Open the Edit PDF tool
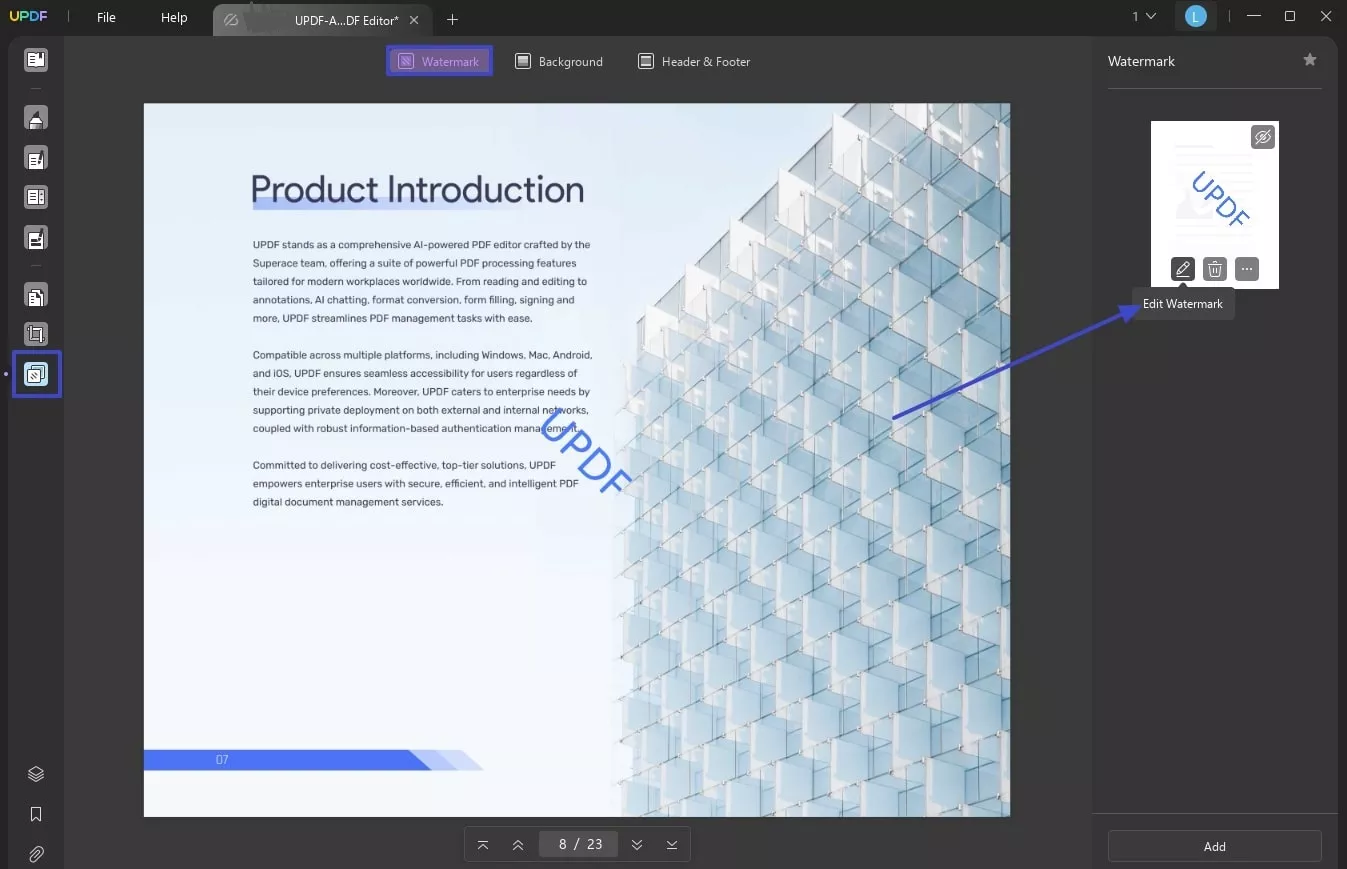This screenshot has width=1347, height=869. click(36, 158)
